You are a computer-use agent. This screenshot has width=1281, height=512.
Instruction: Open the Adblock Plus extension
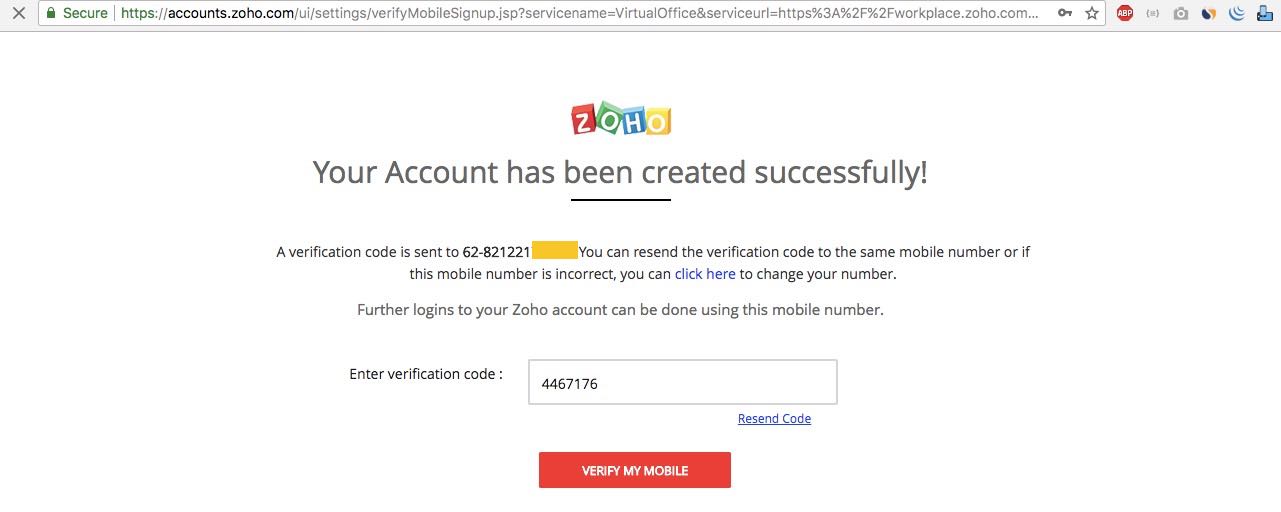click(x=1125, y=14)
